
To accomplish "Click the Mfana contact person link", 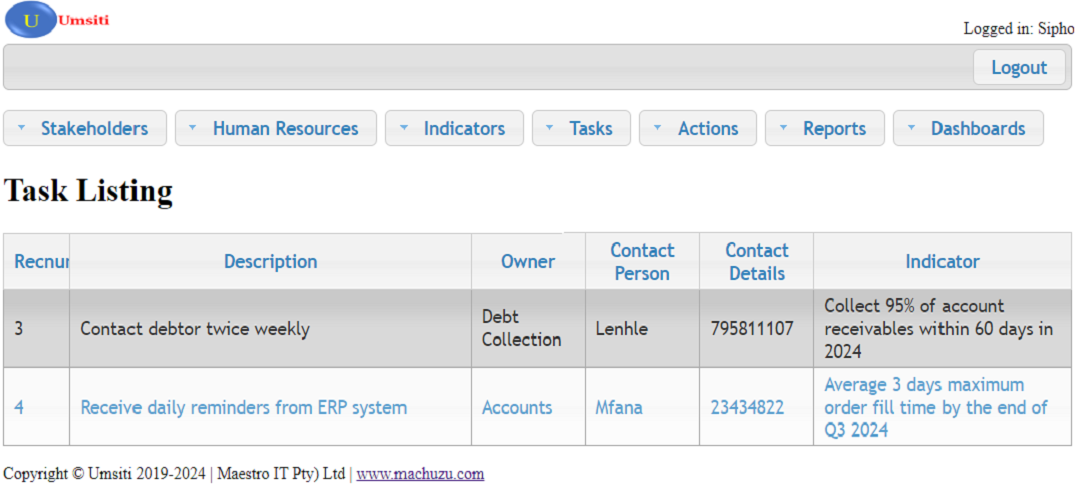I will [x=619, y=408].
